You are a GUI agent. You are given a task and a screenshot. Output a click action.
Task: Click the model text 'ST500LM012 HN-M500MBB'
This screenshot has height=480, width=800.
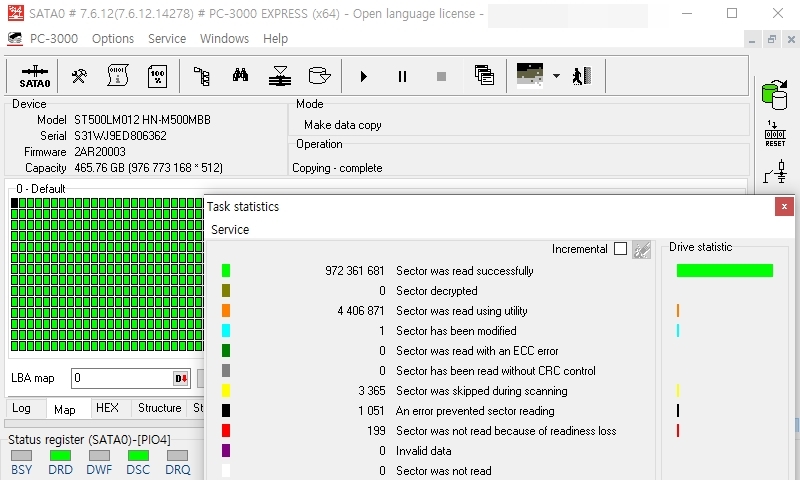[142, 120]
